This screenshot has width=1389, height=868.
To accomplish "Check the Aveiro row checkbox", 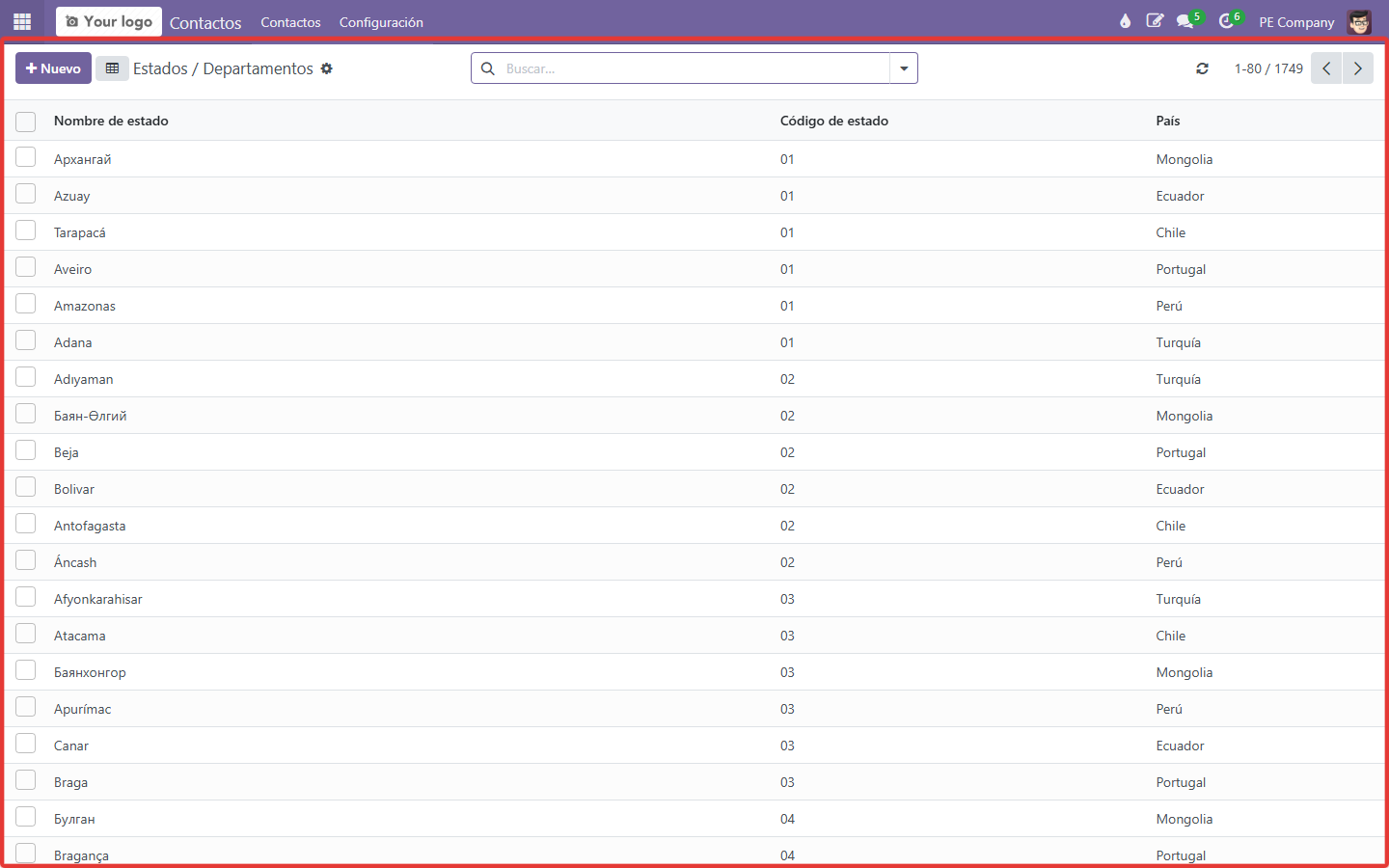I will coord(26,267).
